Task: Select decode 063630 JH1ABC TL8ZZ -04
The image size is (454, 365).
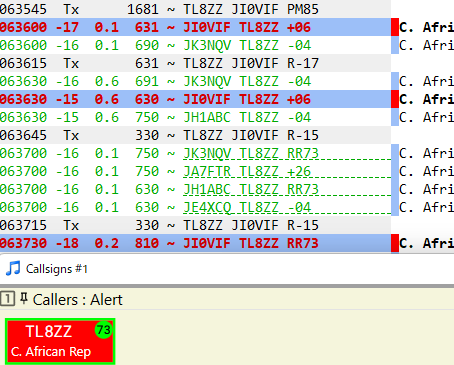Action: pyautogui.click(x=195, y=117)
